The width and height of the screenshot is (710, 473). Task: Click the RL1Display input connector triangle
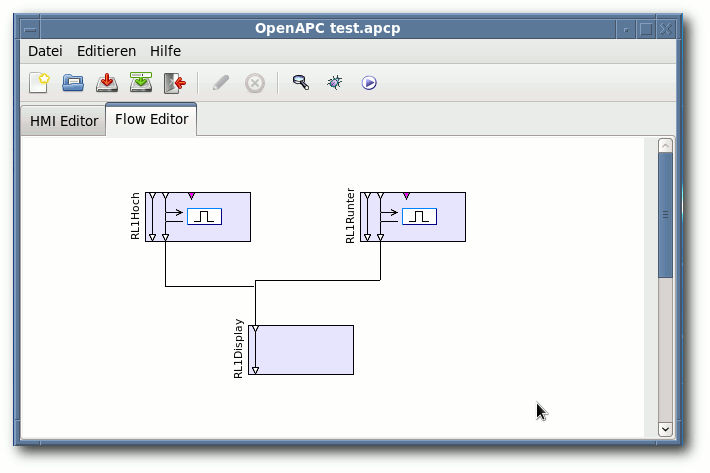[255, 329]
